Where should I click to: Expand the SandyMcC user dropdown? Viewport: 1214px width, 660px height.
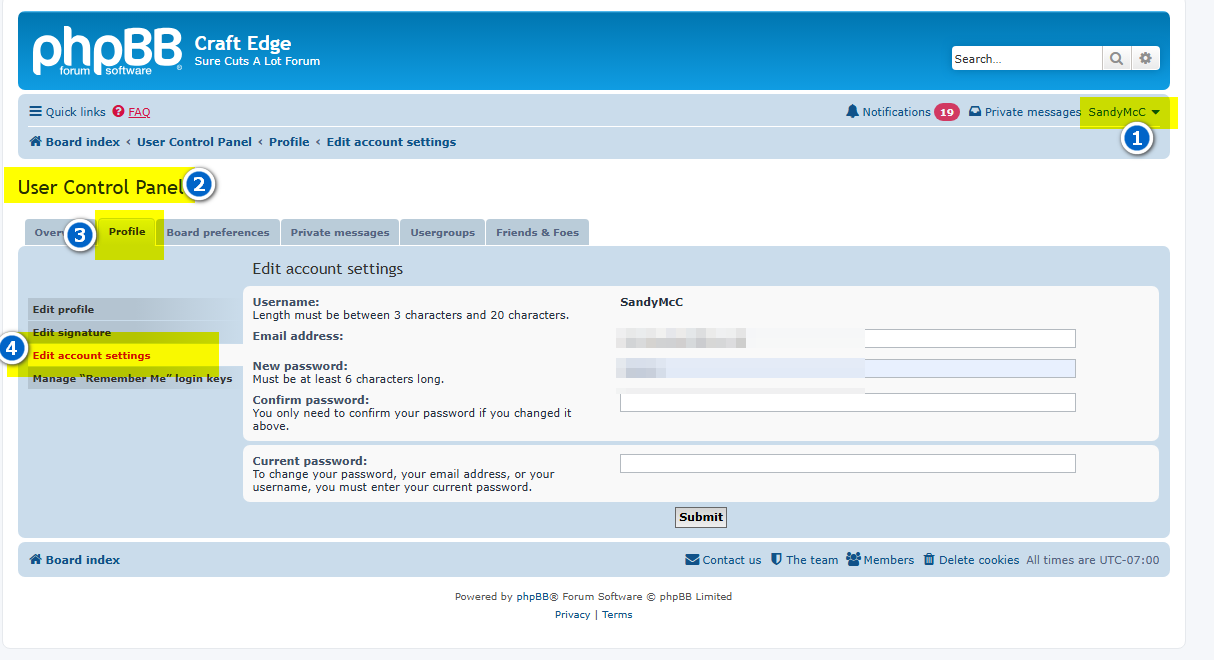(1124, 112)
